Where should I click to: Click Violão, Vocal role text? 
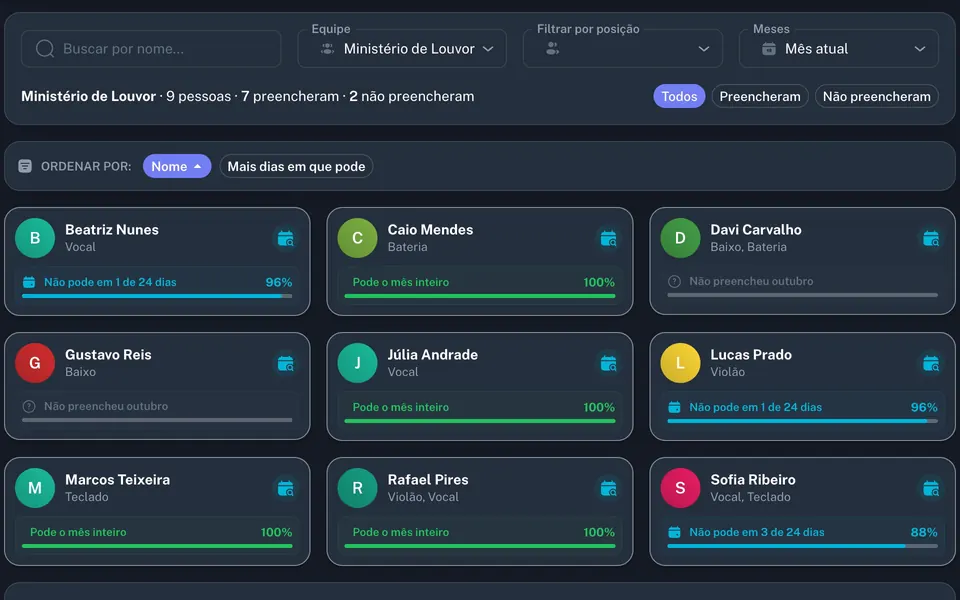coord(423,497)
